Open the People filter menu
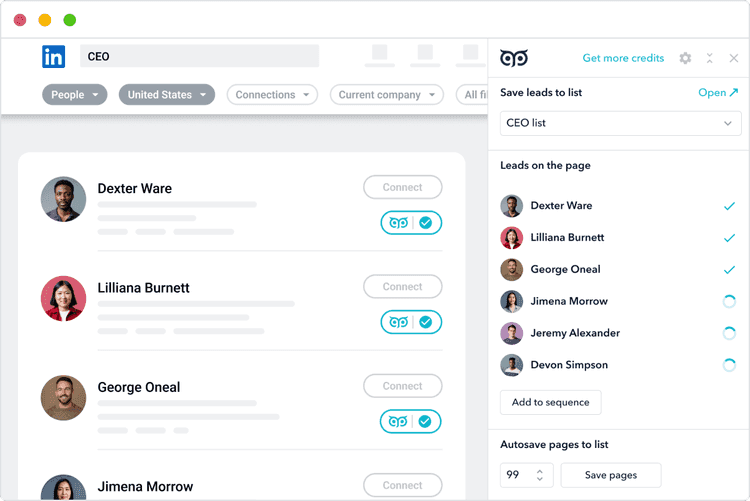750x501 pixels. 75,95
